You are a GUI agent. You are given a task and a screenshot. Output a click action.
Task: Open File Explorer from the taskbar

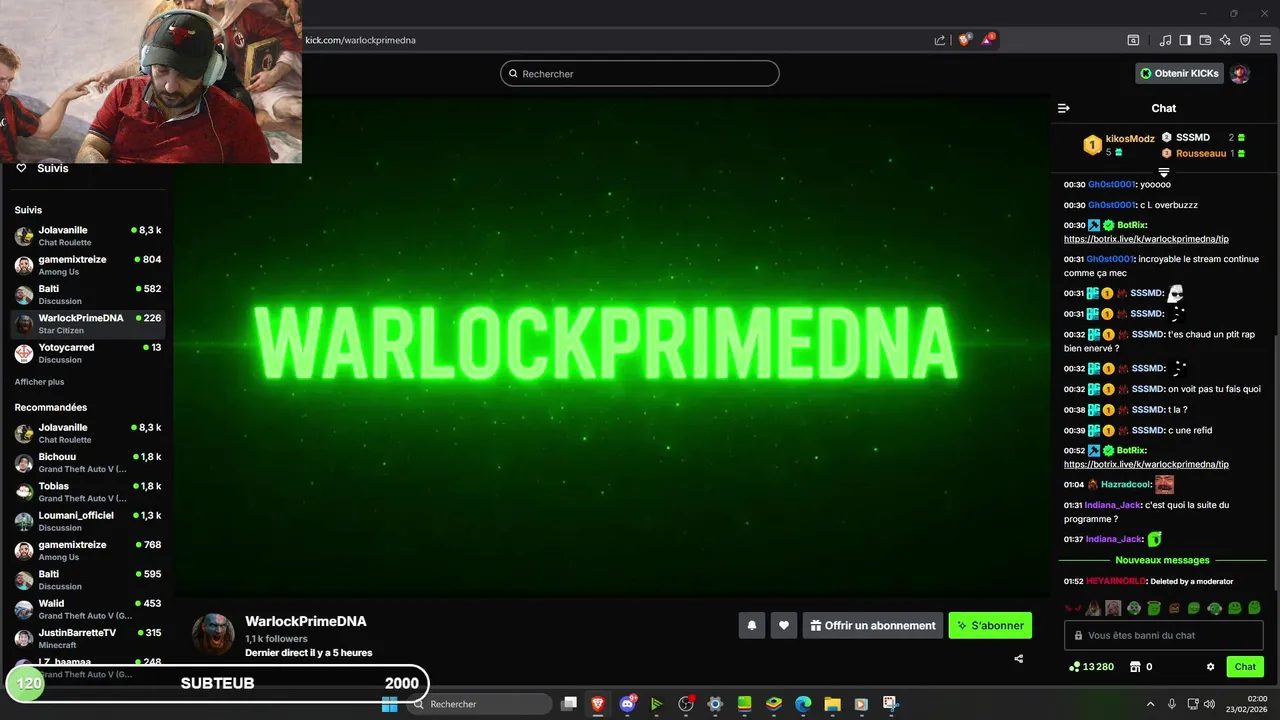832,704
